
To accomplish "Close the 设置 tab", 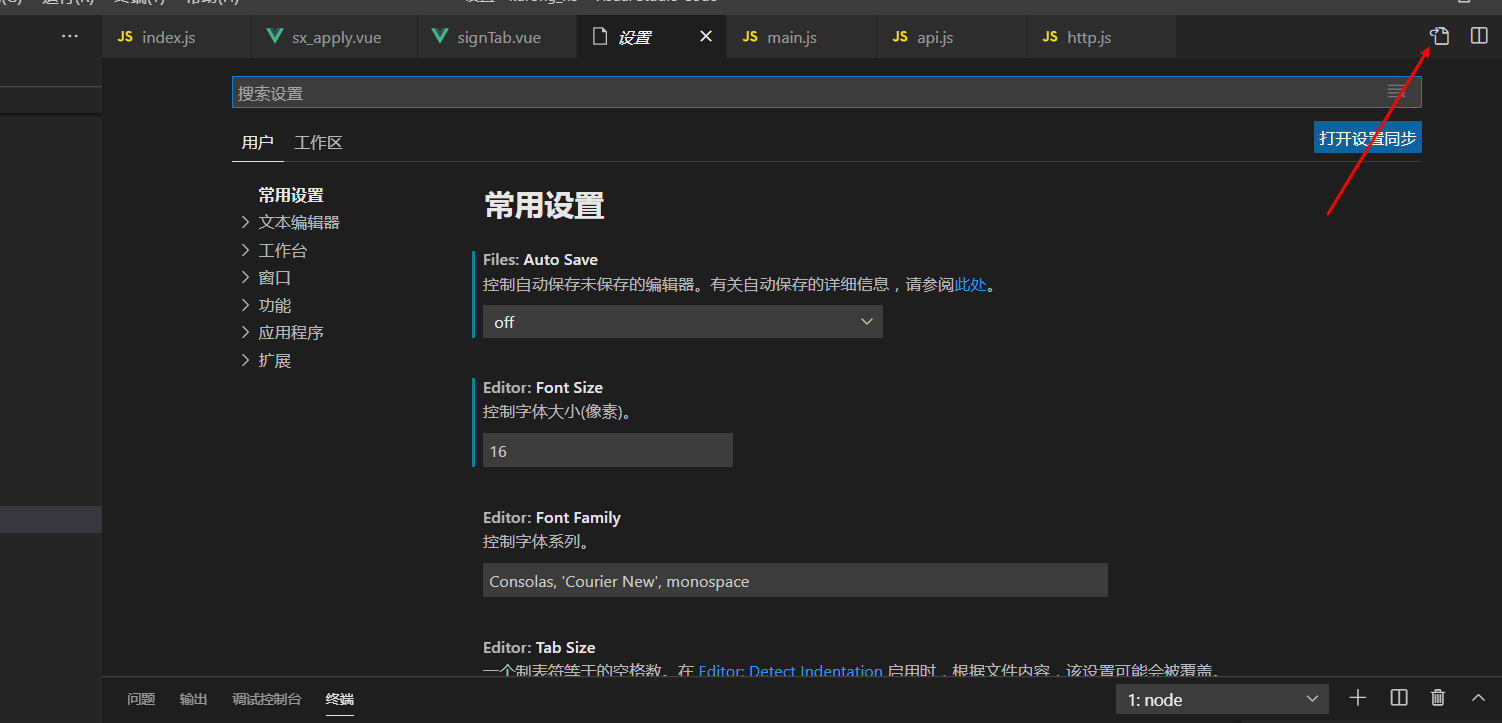I will click(706, 36).
